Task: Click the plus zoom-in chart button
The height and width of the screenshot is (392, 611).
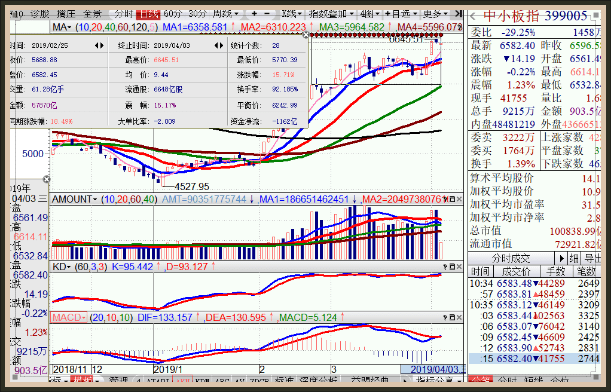Action: point(254,14)
